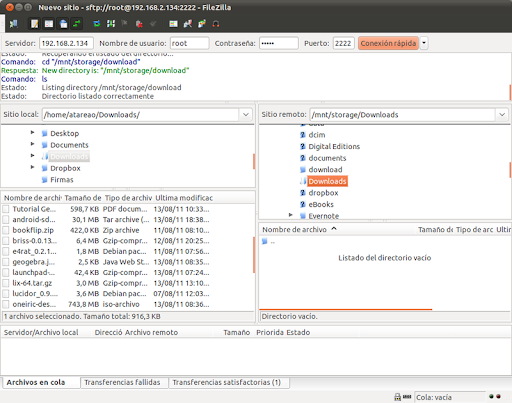Click the geogebra.j... file icon
Image resolution: width=512 pixels, height=403 pixels.
[6, 262]
